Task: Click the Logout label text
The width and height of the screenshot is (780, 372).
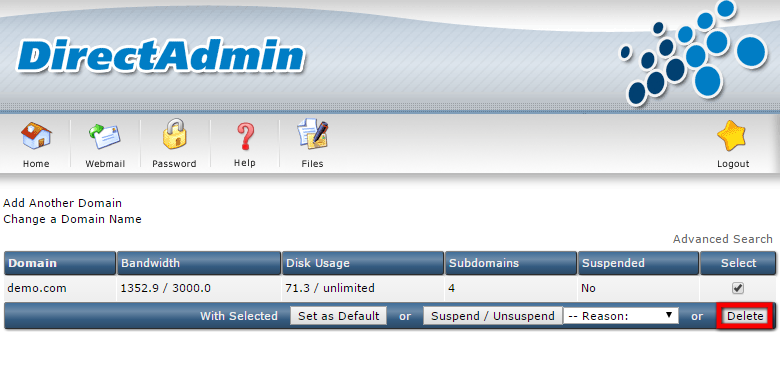Action: point(733,164)
